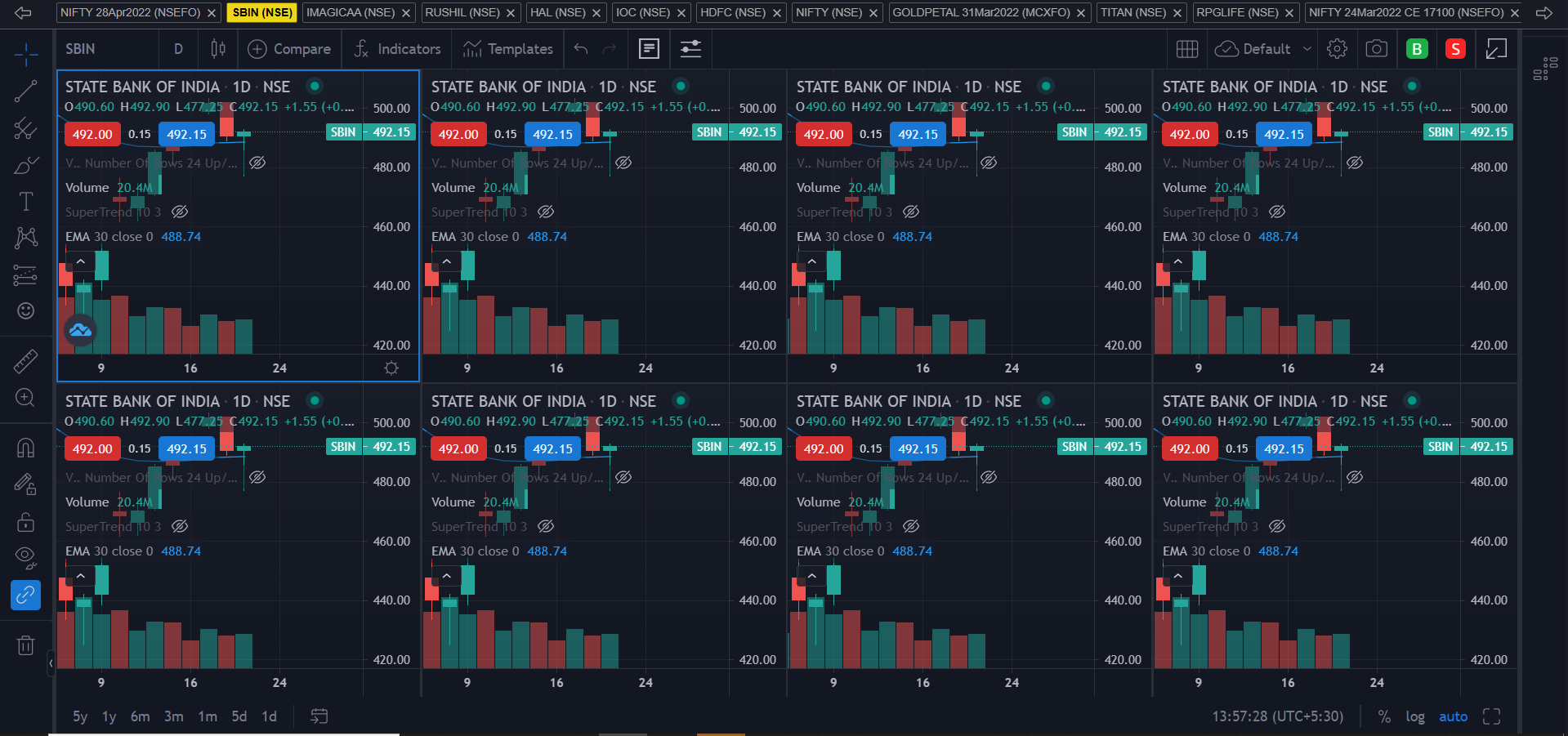This screenshot has height=736, width=1568.
Task: Select the crosshair cursor tool
Action: (25, 55)
